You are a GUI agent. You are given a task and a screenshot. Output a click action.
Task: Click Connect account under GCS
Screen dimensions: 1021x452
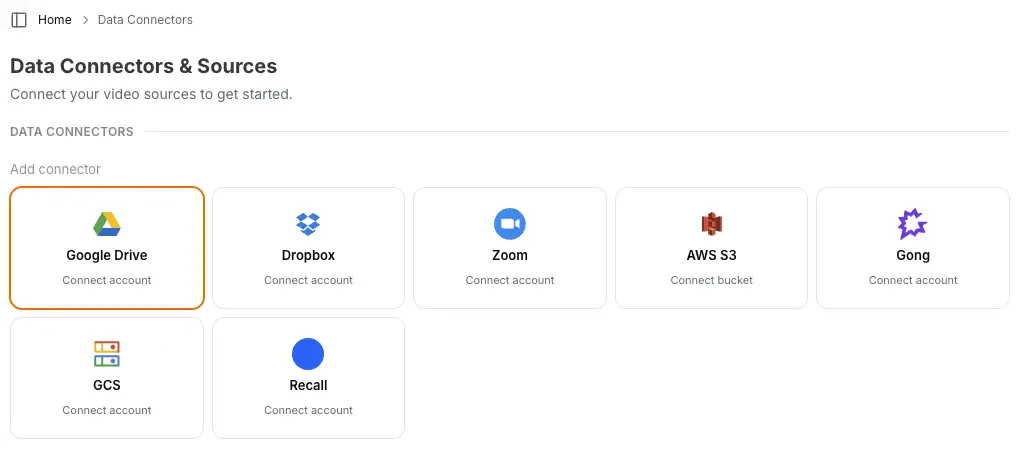click(x=107, y=410)
